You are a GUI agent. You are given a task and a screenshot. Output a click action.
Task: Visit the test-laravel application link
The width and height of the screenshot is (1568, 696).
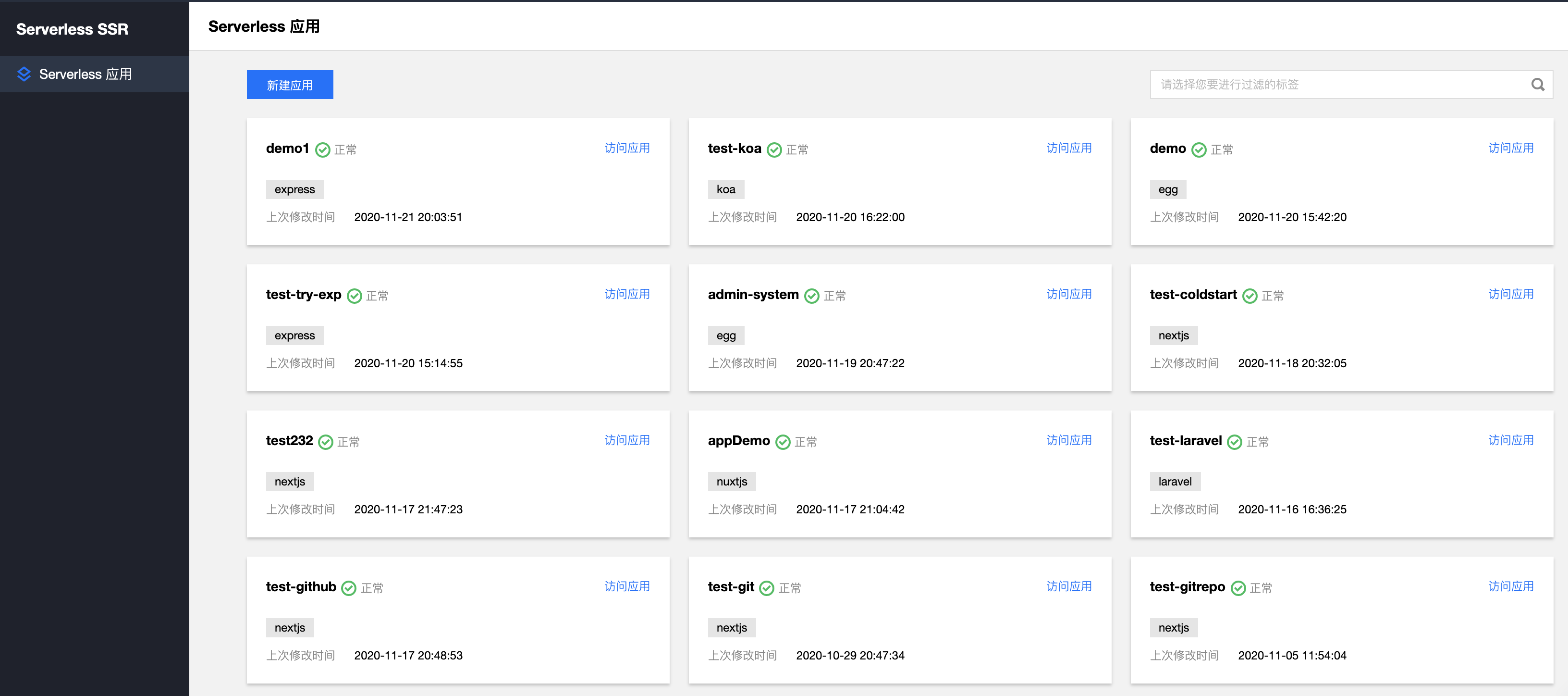pyautogui.click(x=1510, y=440)
